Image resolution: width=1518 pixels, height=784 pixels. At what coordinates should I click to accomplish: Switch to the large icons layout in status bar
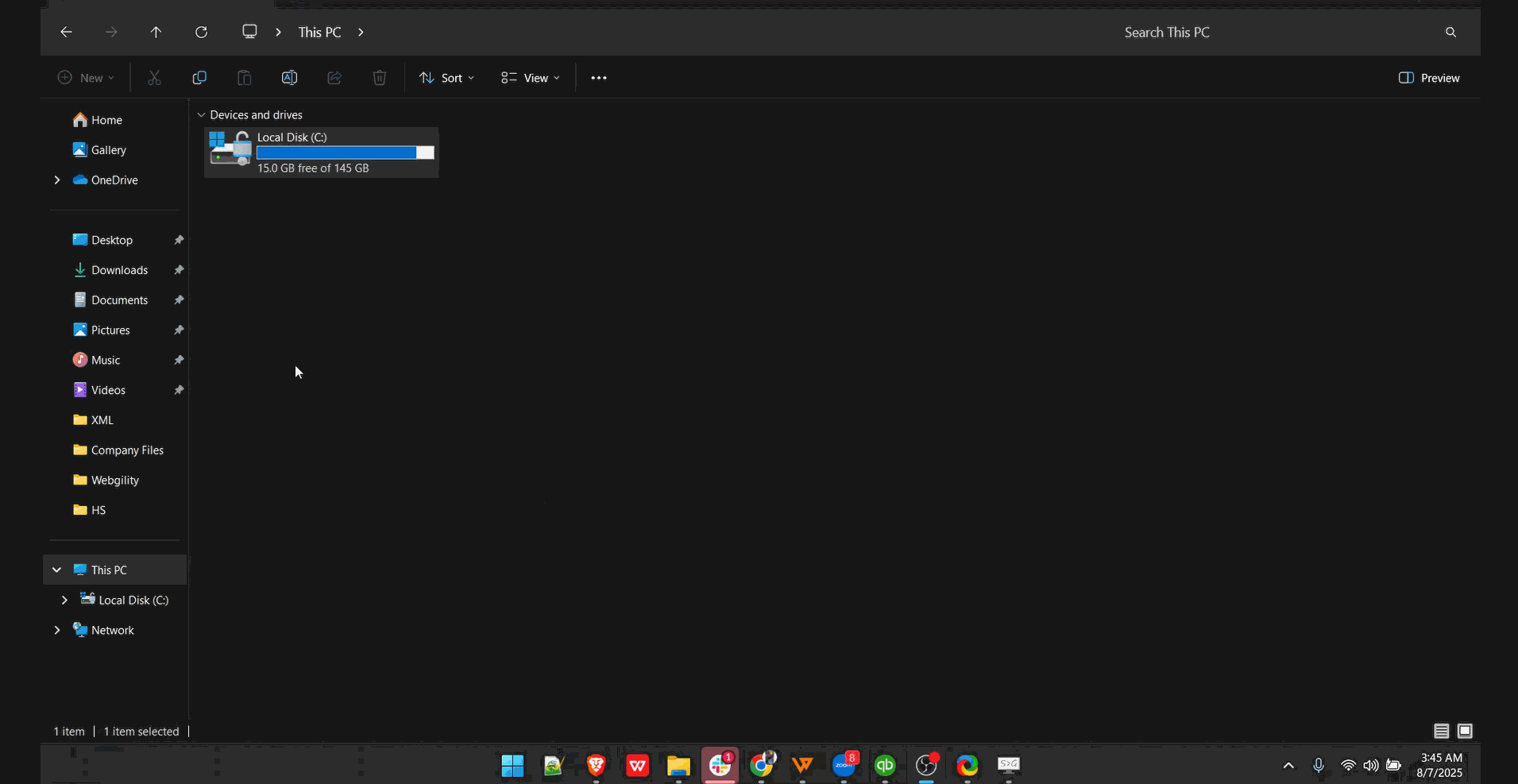[x=1465, y=731]
